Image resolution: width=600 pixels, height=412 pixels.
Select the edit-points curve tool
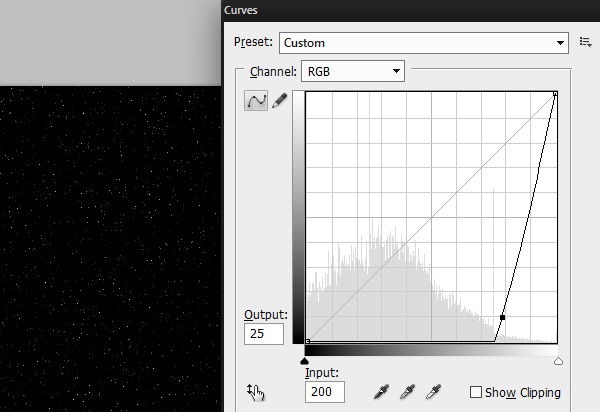coord(256,101)
